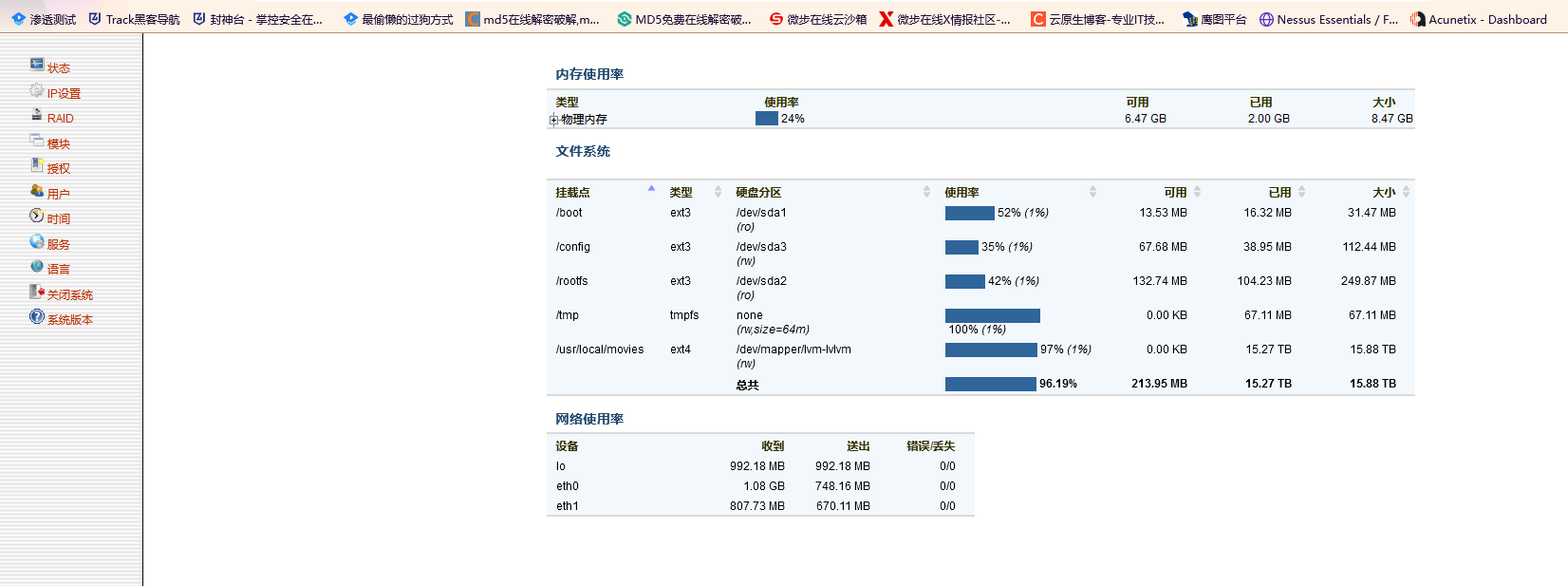Click the RAID disk icon

[x=36, y=114]
